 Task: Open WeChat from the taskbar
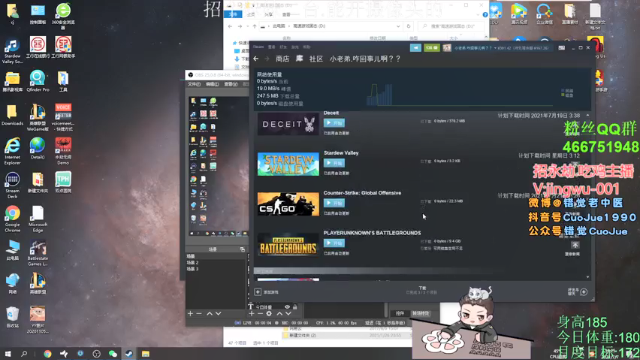click(x=113, y=354)
